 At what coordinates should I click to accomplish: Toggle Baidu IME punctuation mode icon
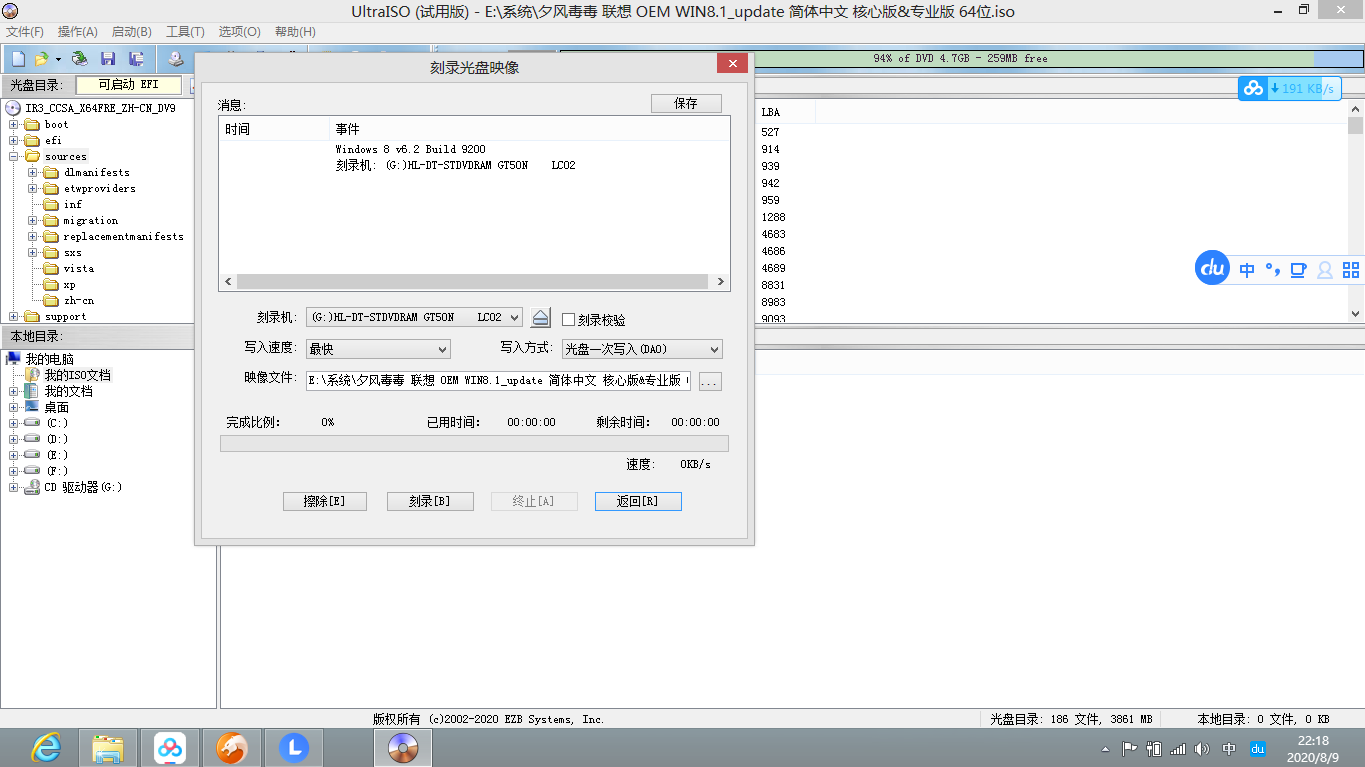[1273, 270]
